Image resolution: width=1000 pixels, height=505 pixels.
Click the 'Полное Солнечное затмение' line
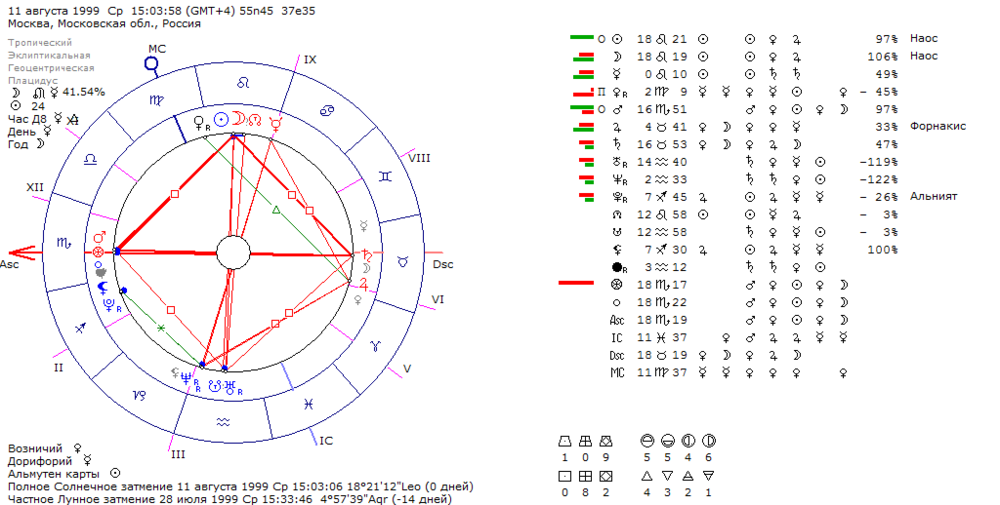(240, 487)
